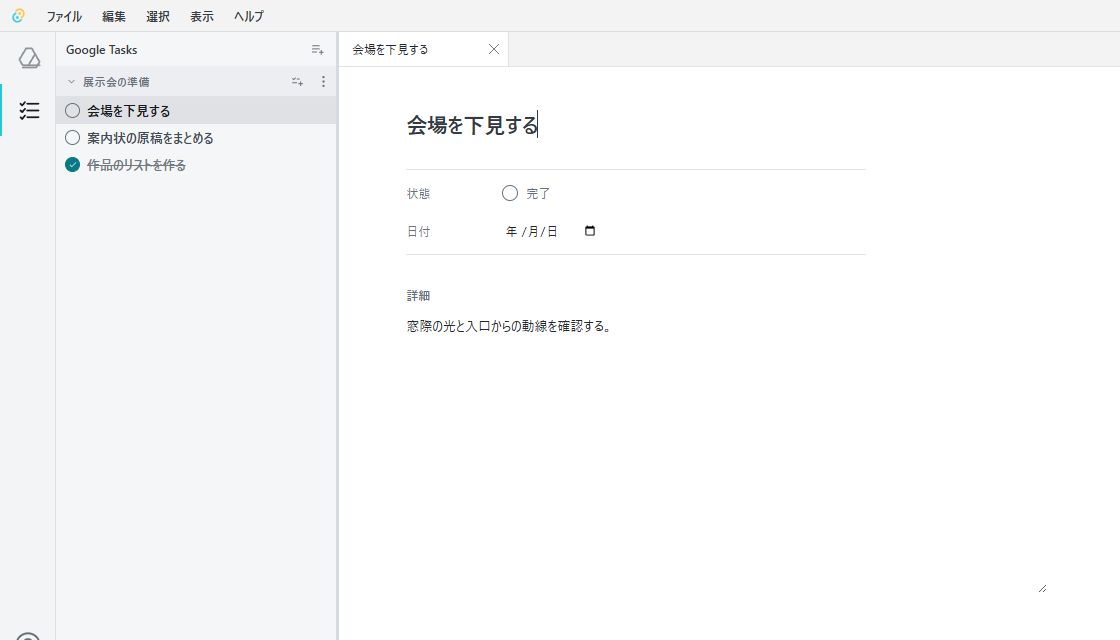
Task: Click the Google Tasks panel title
Action: [101, 50]
